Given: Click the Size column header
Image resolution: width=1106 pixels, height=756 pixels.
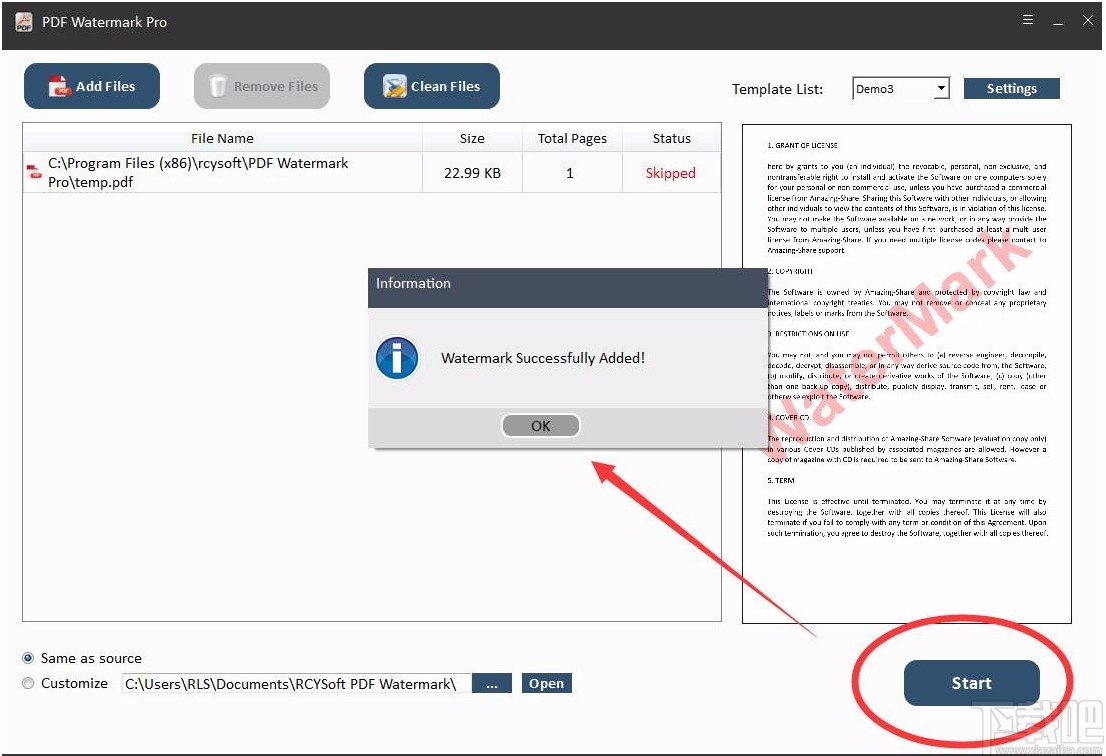Looking at the screenshot, I should coord(472,138).
